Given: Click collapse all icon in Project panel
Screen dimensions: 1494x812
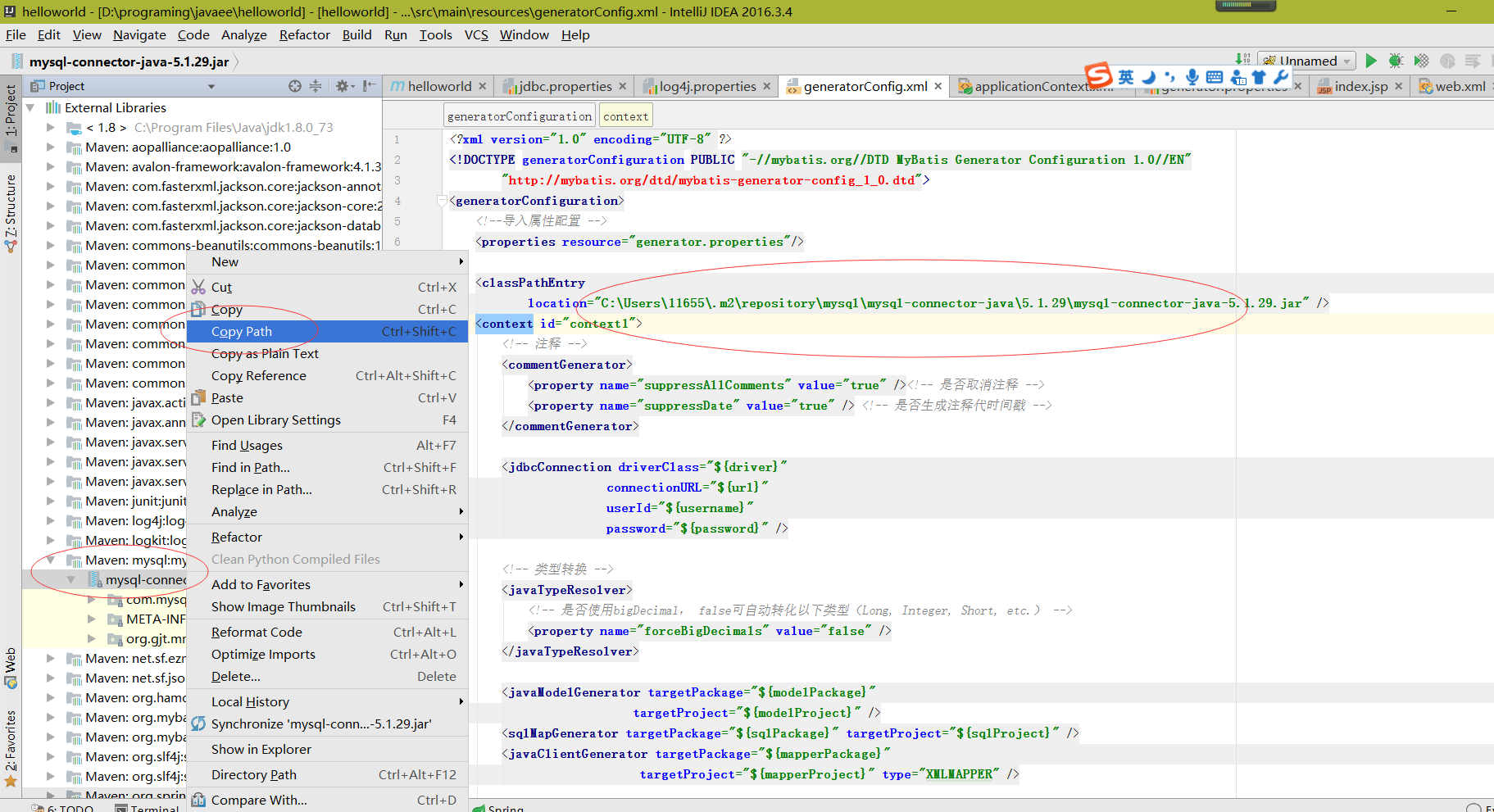Looking at the screenshot, I should click(316, 86).
